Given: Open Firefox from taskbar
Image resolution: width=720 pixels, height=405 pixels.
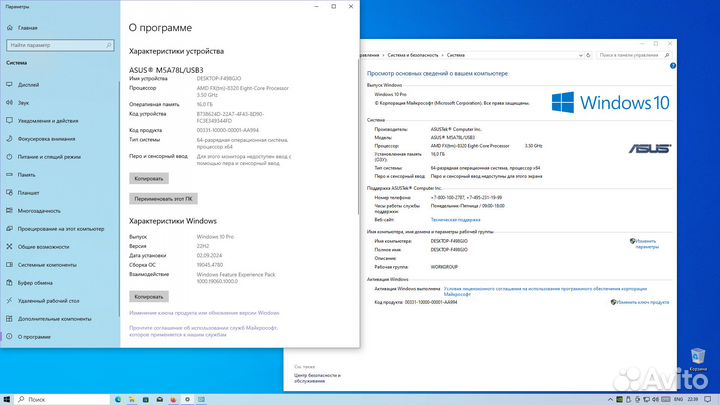Looking at the screenshot, I should point(173,399).
